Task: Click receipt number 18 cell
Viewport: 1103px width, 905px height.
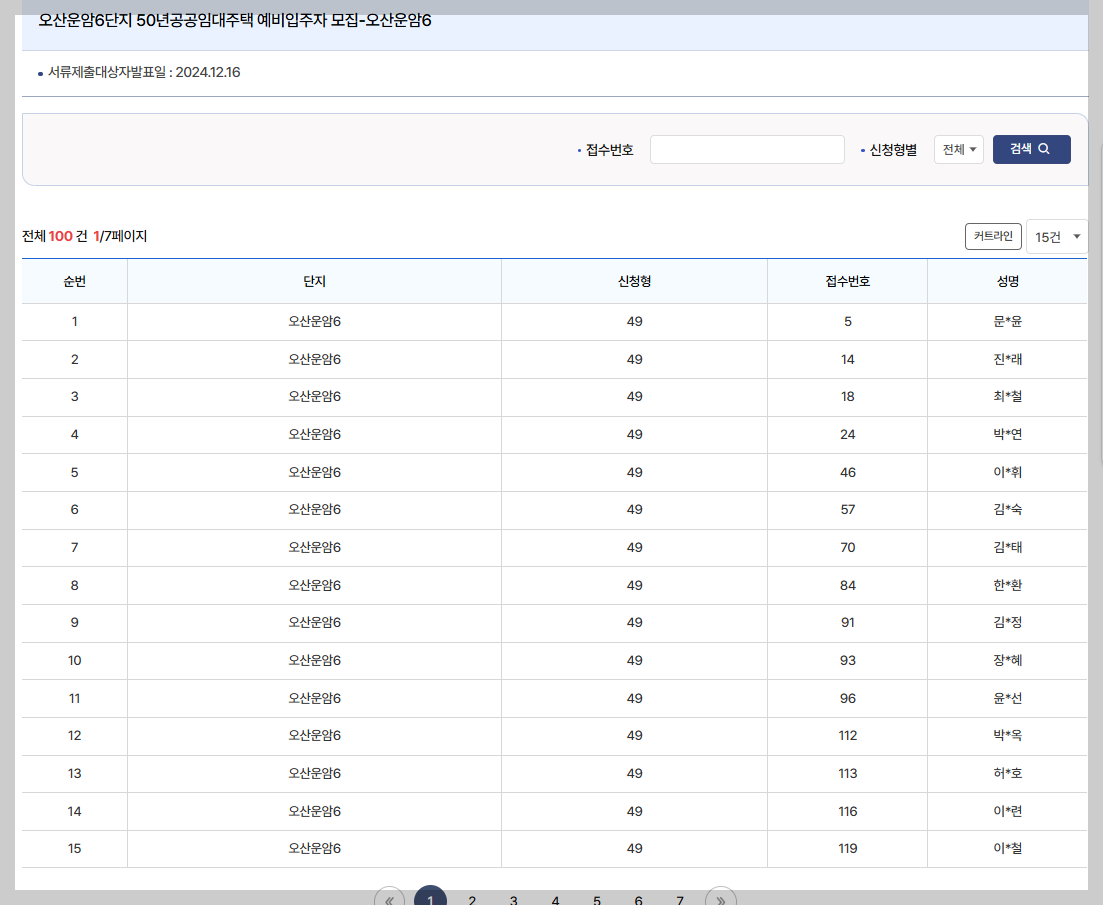Action: click(x=848, y=397)
